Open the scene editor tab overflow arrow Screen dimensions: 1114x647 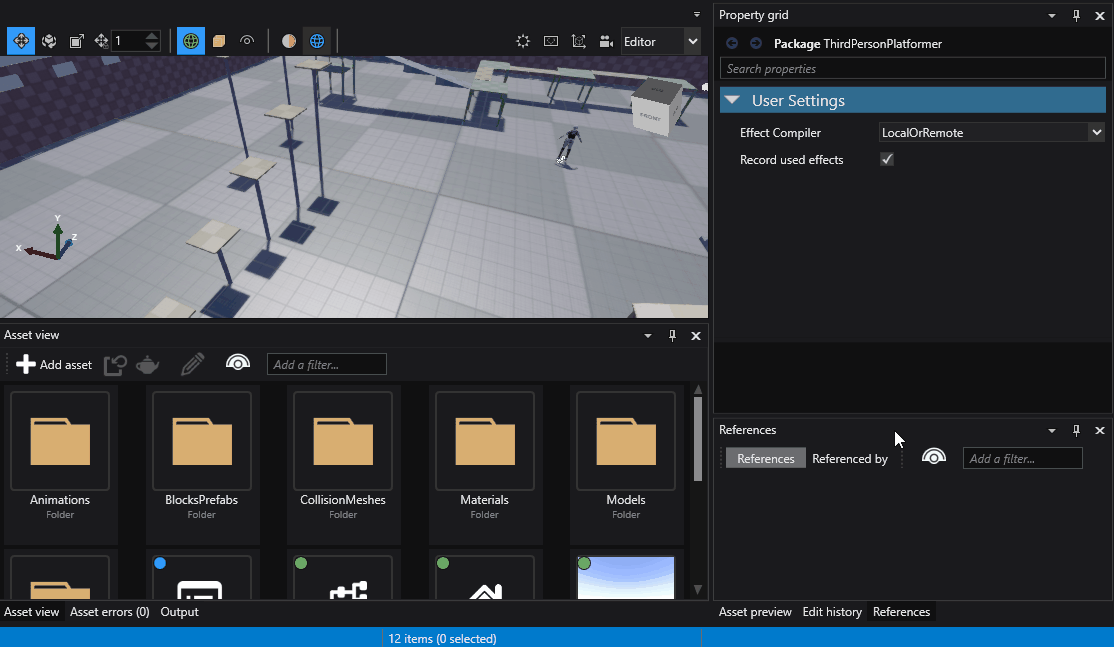click(x=697, y=14)
